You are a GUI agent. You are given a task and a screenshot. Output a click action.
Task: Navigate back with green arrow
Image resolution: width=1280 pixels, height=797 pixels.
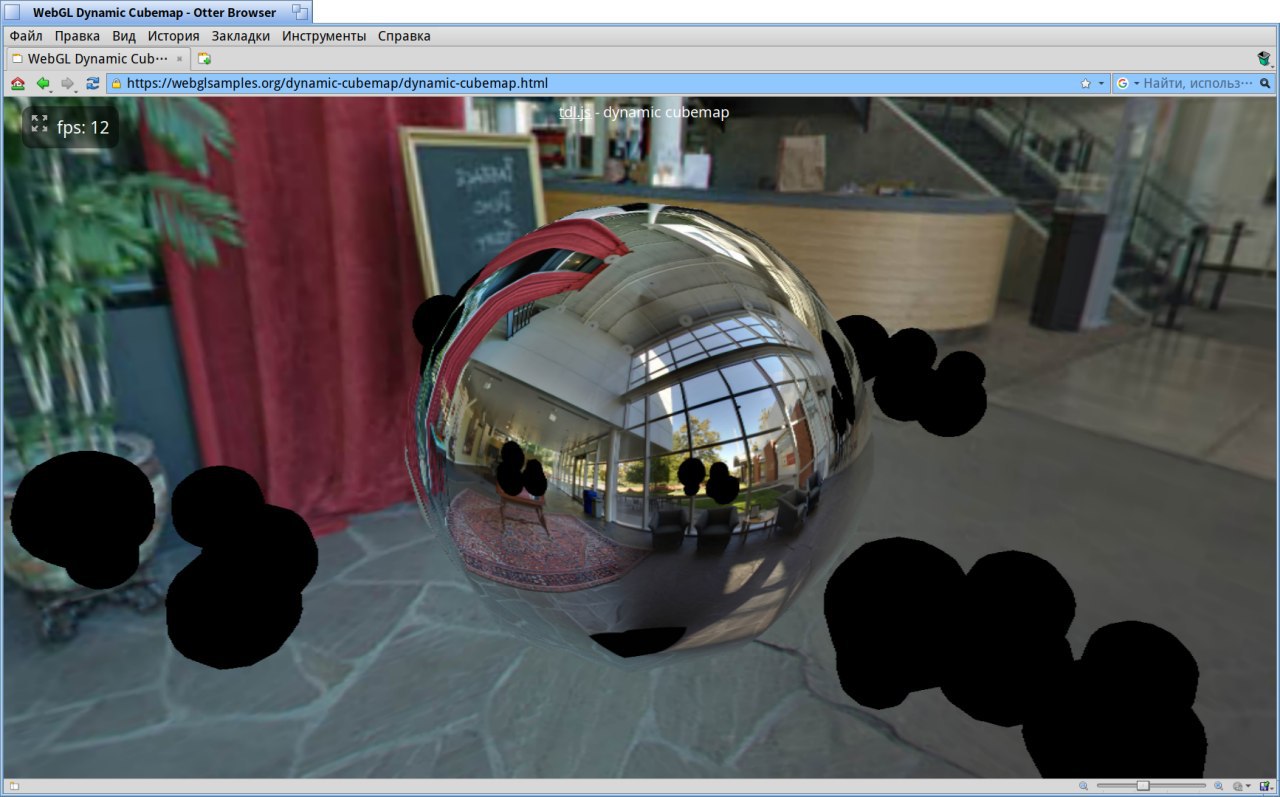coord(43,84)
